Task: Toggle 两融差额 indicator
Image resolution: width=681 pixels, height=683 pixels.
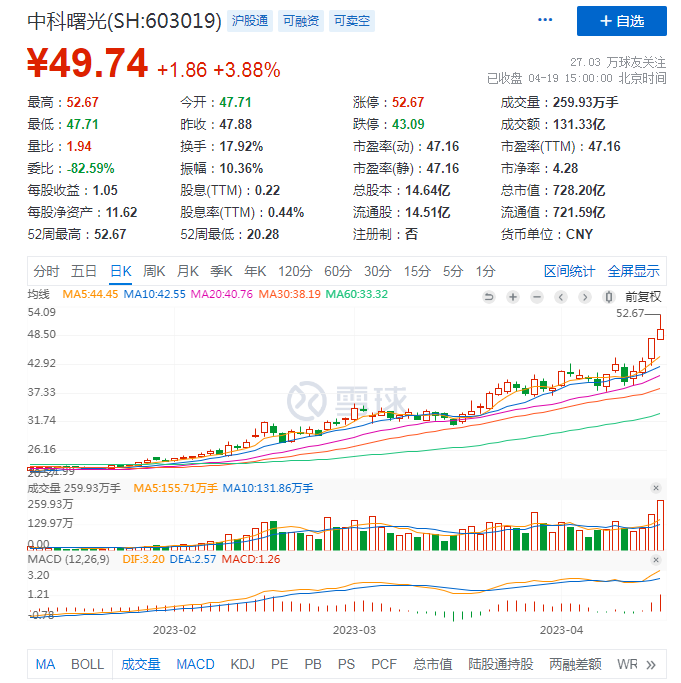Action: [x=575, y=664]
